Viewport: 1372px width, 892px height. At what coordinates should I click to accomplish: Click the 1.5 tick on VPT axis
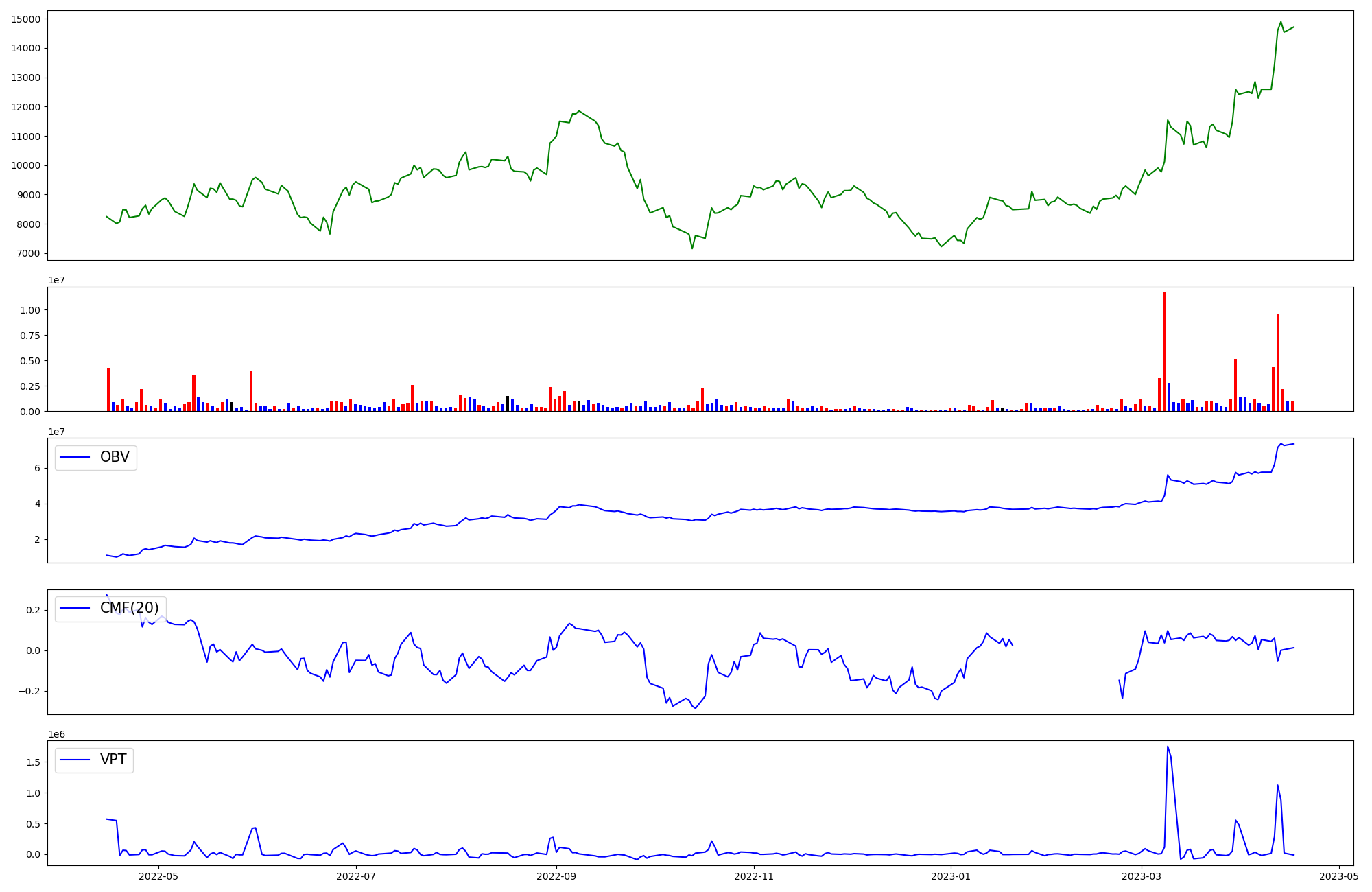click(33, 762)
